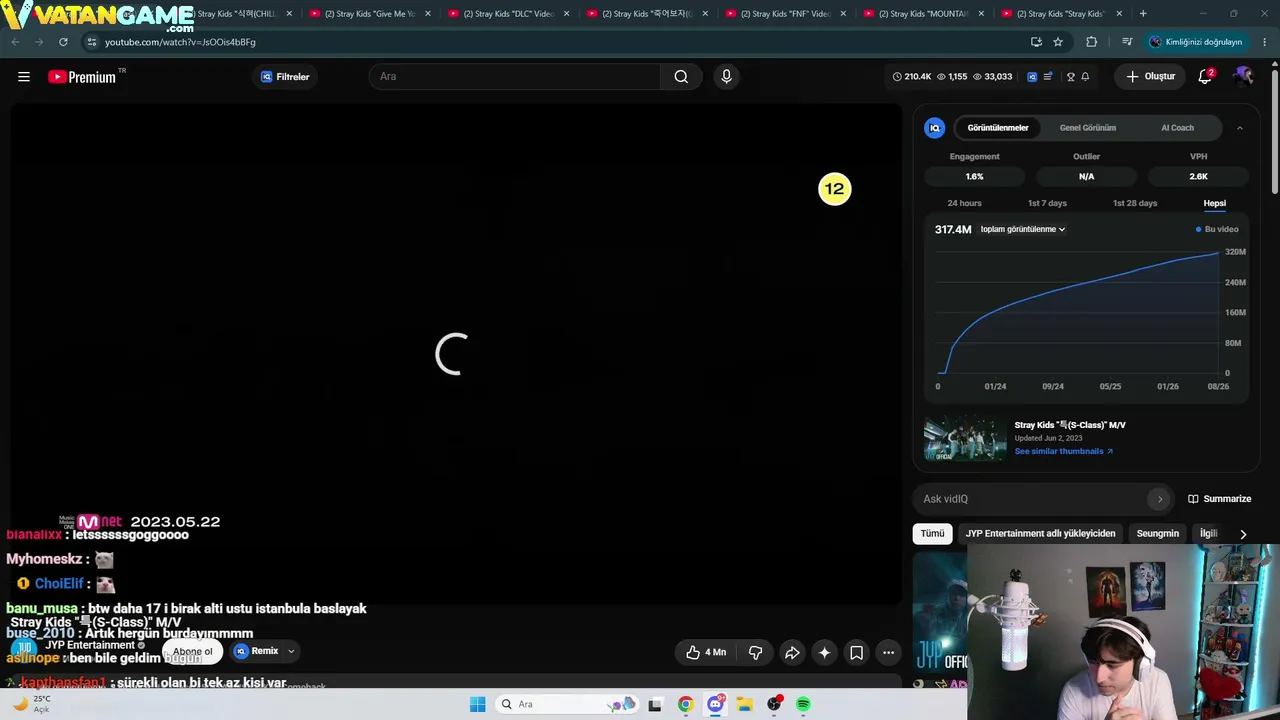Go to the YouTube Premium home logo
Screen dimensions: 1280x720
[x=82, y=77]
